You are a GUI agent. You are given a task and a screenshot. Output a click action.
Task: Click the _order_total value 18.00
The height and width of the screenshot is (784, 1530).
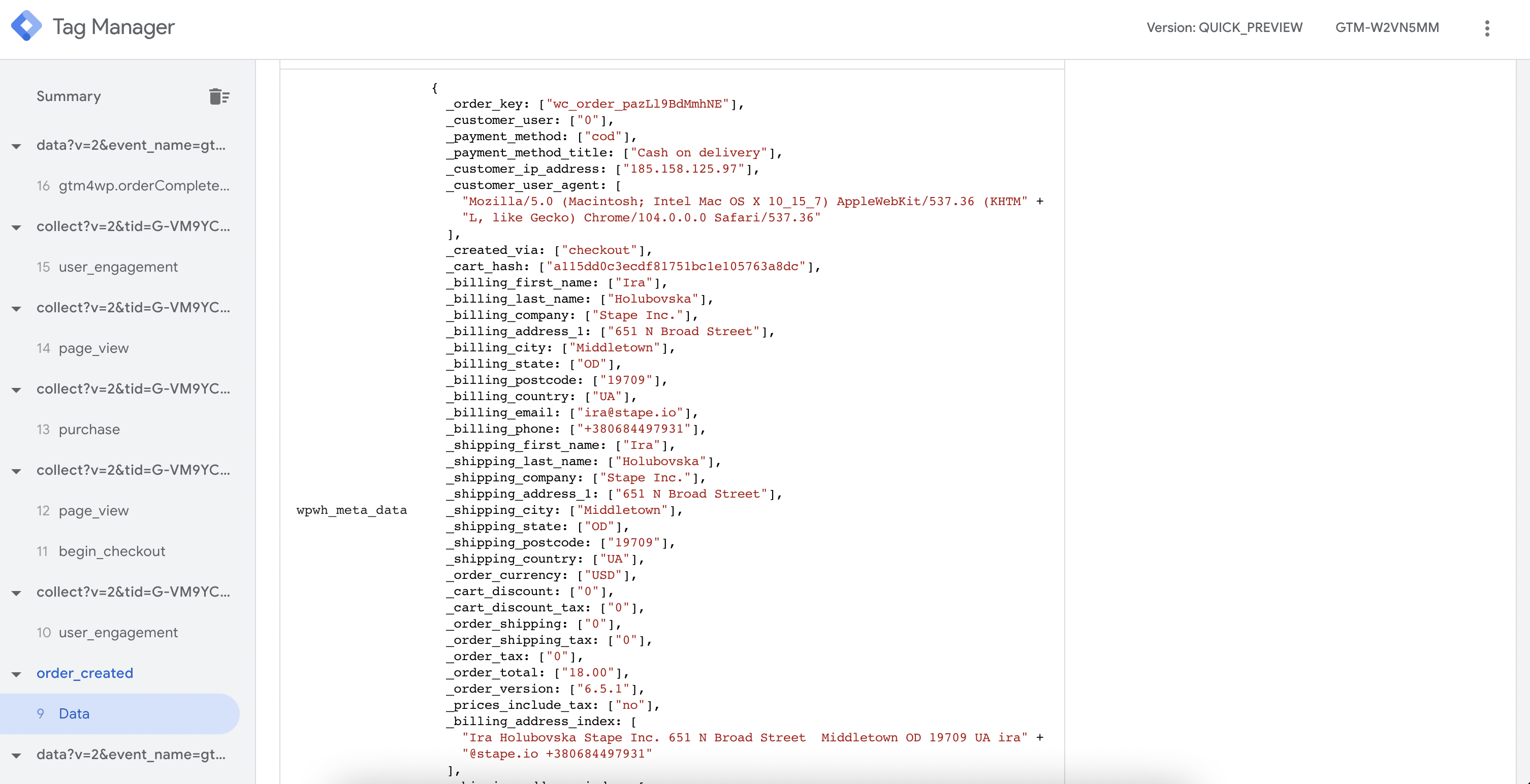pyautogui.click(x=587, y=672)
